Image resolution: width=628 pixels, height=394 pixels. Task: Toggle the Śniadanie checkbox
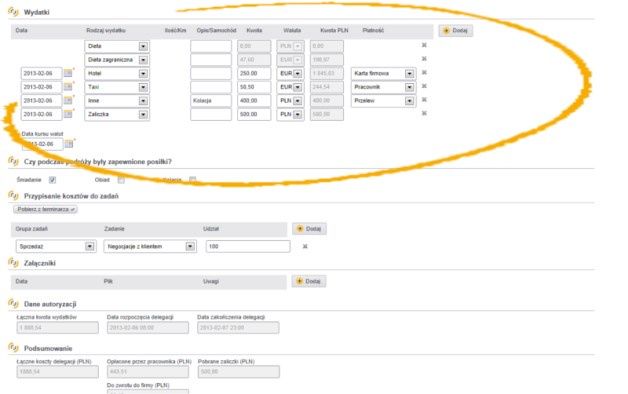pos(52,180)
